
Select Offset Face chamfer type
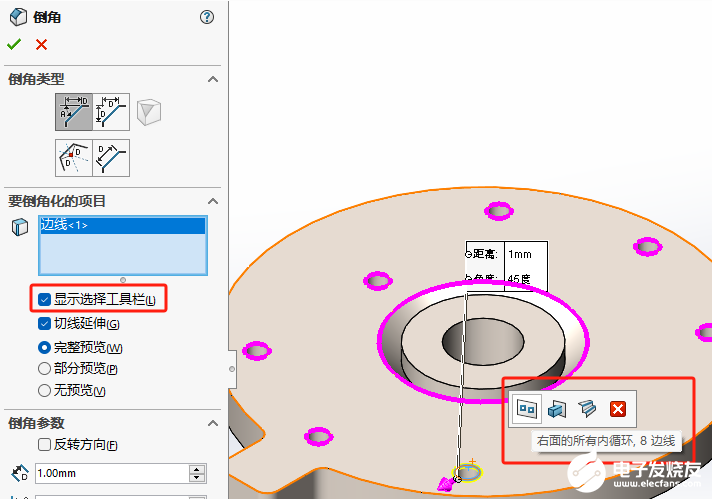[74, 158]
